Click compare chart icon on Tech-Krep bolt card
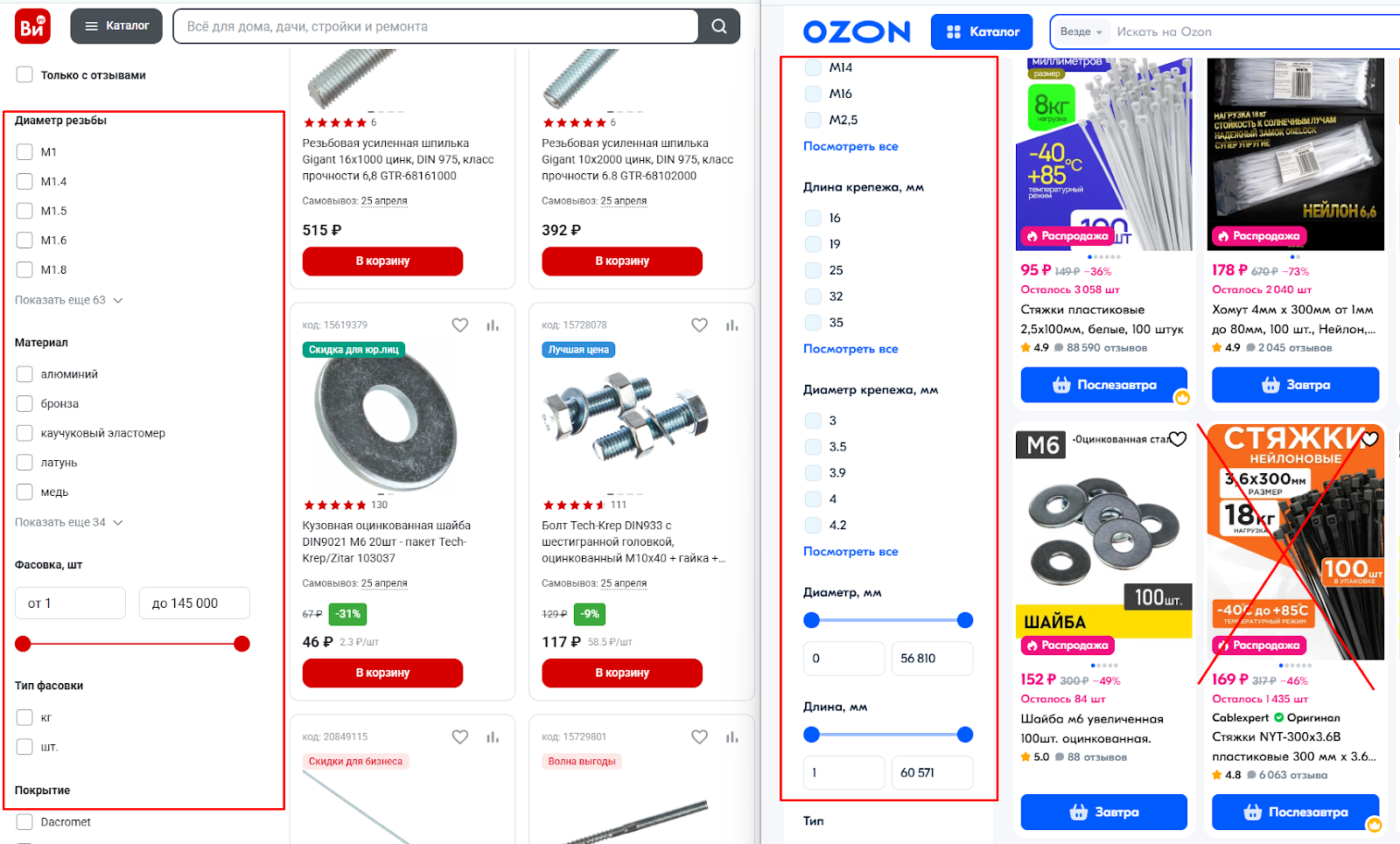 point(732,325)
